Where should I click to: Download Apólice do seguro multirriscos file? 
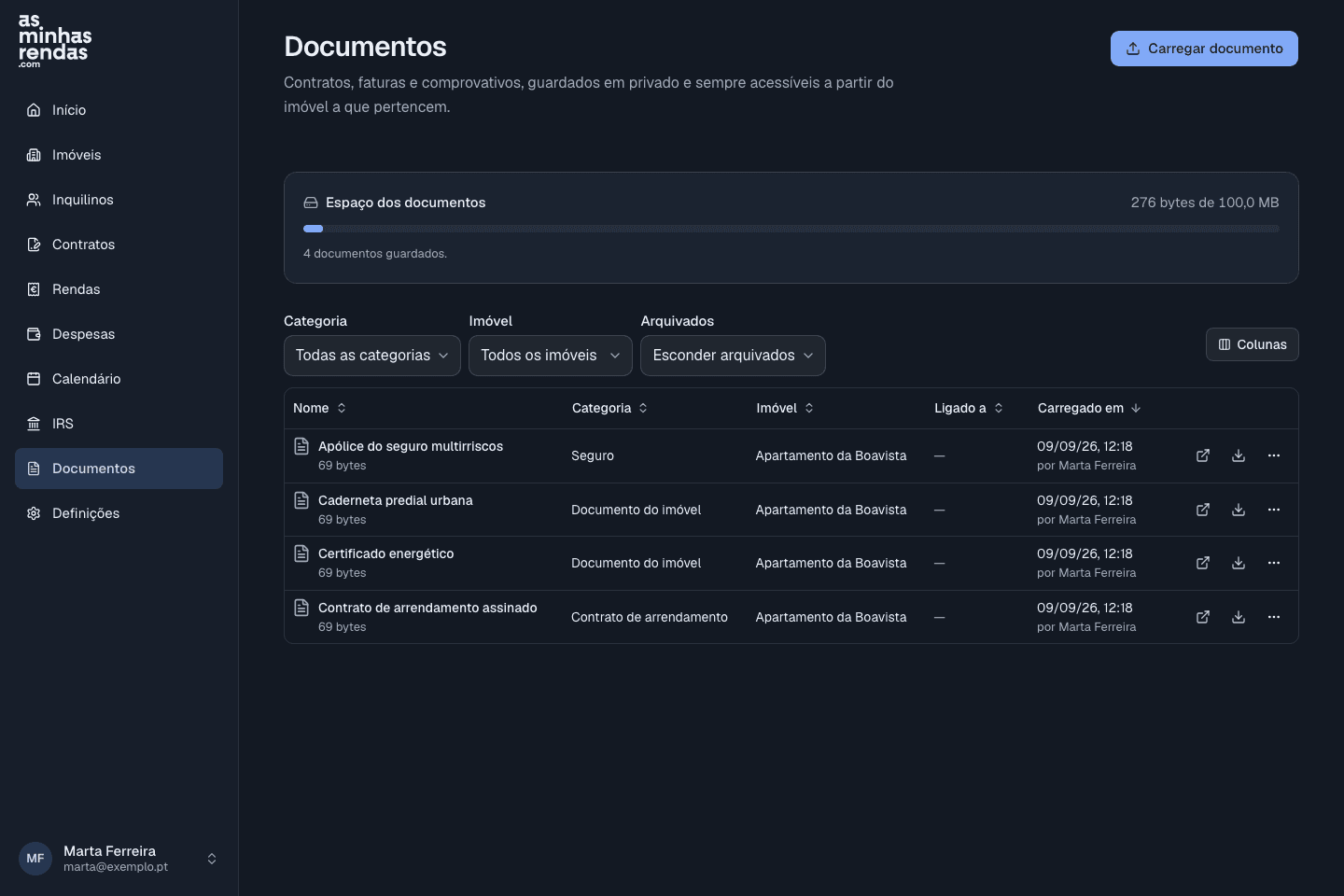click(x=1239, y=455)
